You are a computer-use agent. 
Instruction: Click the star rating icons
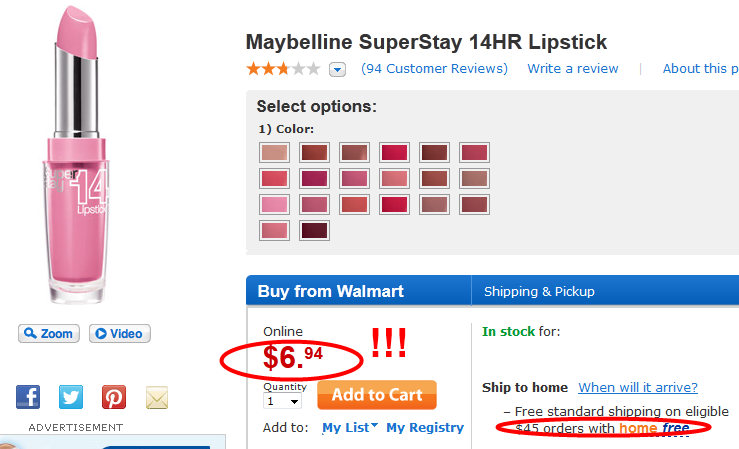pyautogui.click(x=283, y=69)
